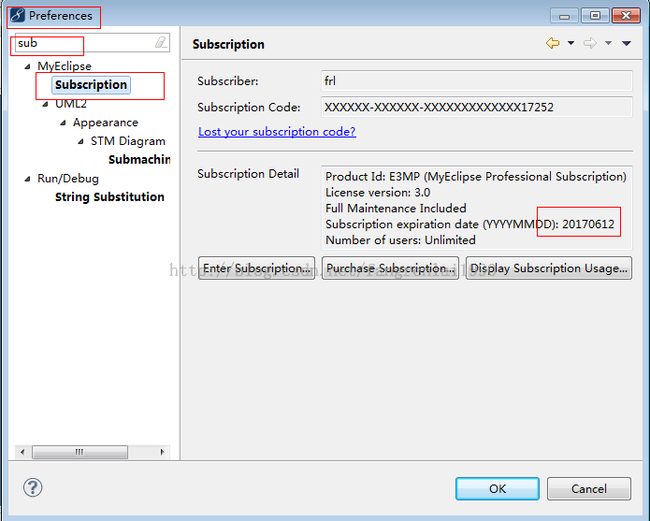Open help via question mark icon
Image resolution: width=650 pixels, height=521 pixels.
[33, 487]
